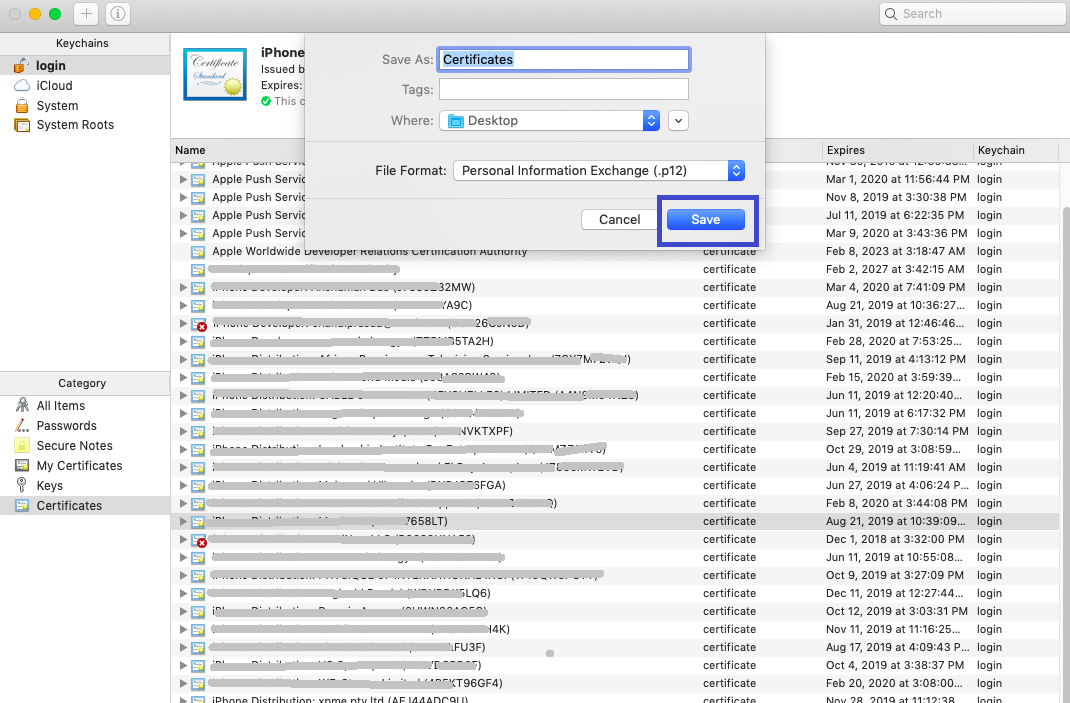Select the System keychain padlock icon
1070x703 pixels.
[x=22, y=105]
